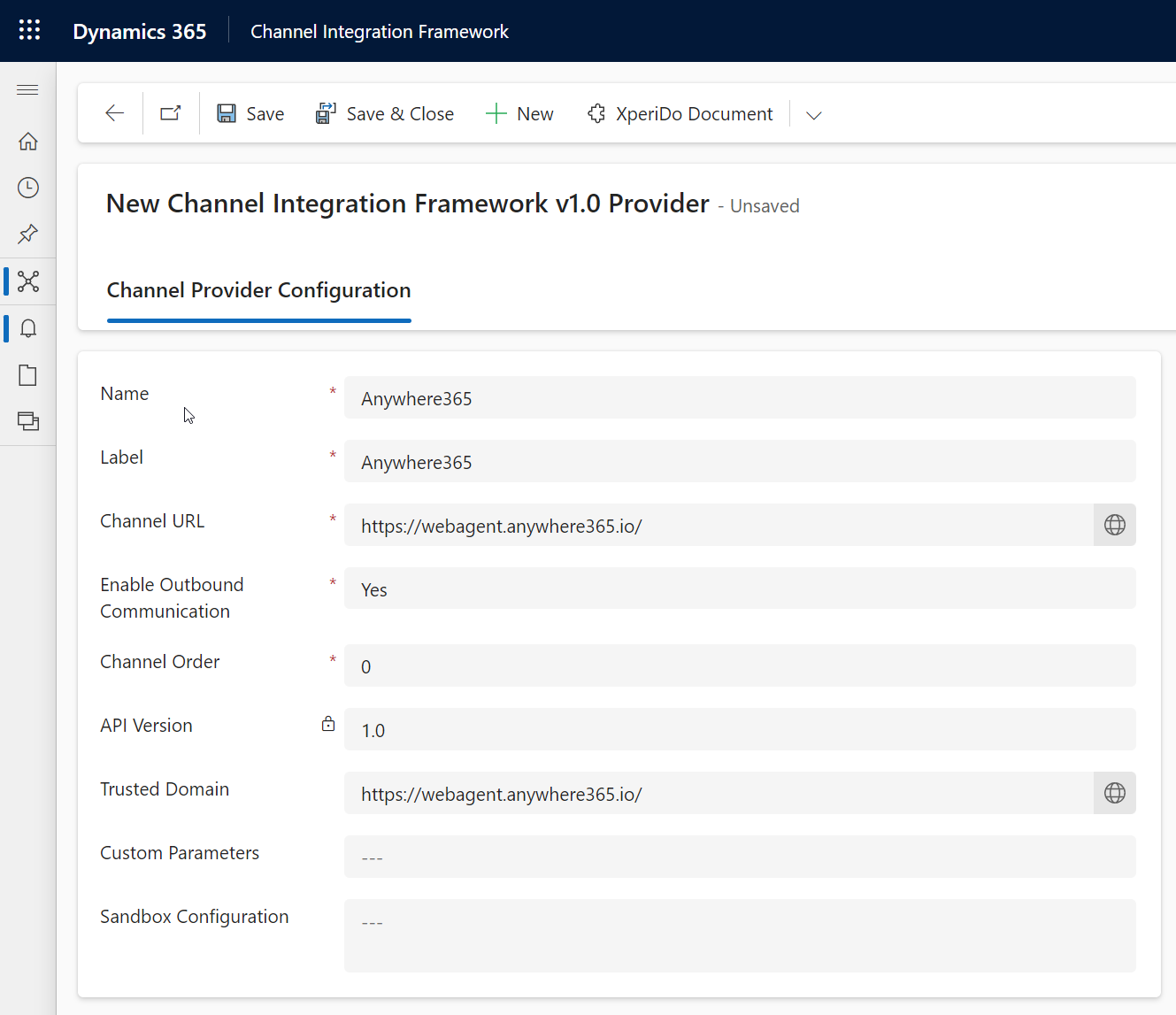The image size is (1176, 1015).
Task: Click into the Trusted Domain field
Action: coord(719,793)
